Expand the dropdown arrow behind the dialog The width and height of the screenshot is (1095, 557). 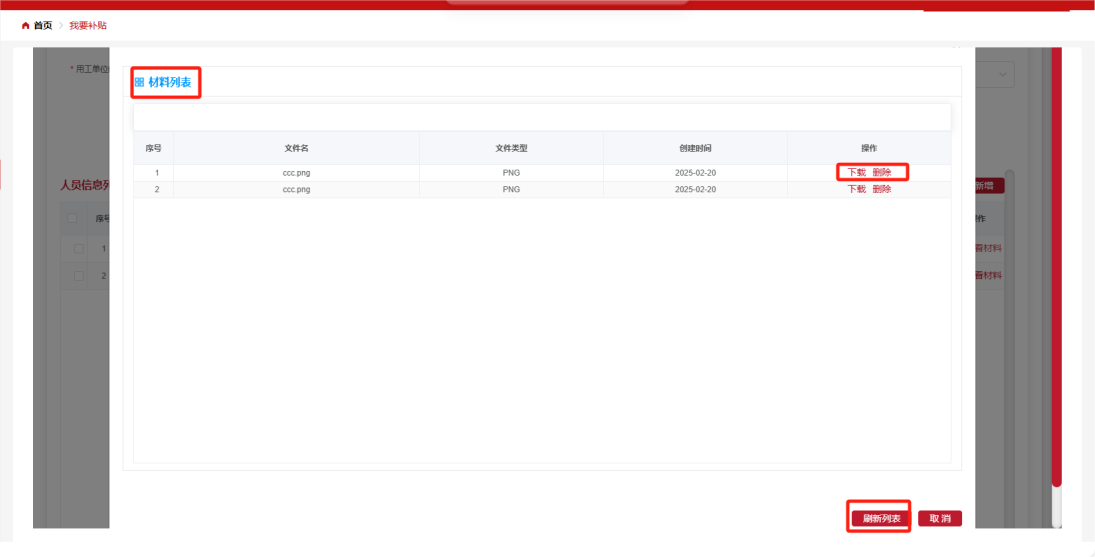click(1003, 75)
